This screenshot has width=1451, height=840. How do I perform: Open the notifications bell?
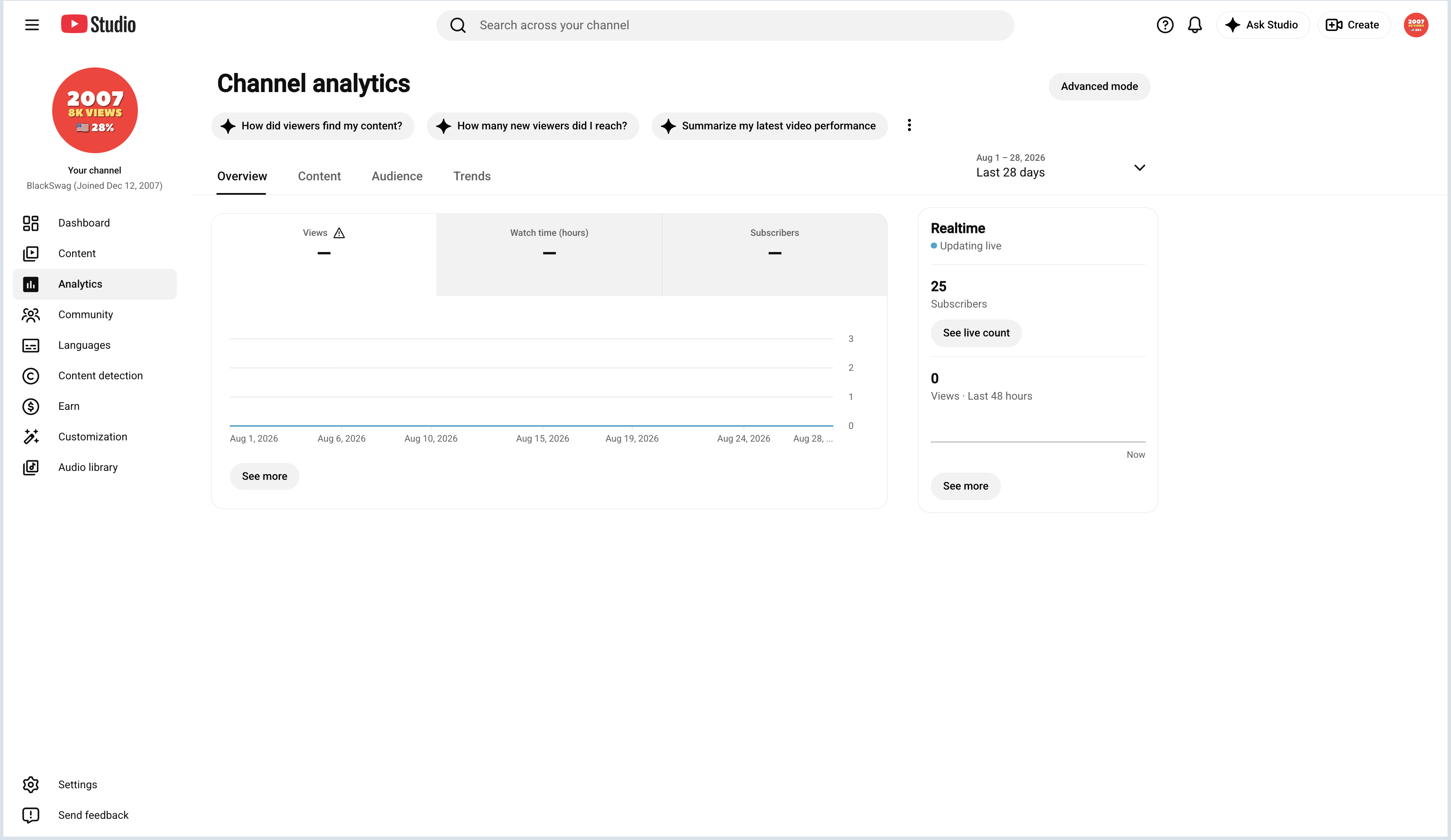click(x=1195, y=25)
